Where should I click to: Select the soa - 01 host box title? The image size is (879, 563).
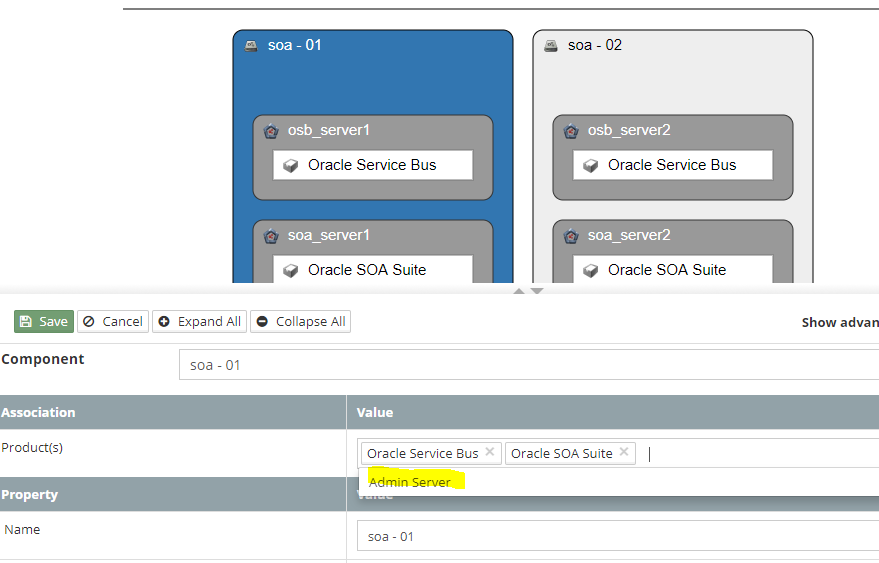295,45
